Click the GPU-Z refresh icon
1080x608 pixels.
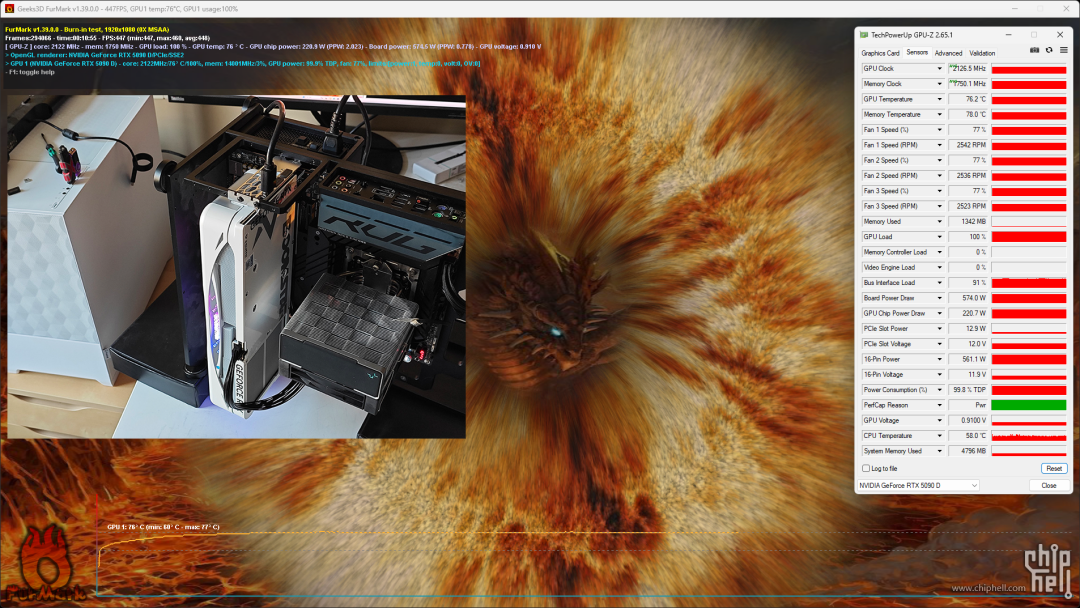tap(1049, 50)
